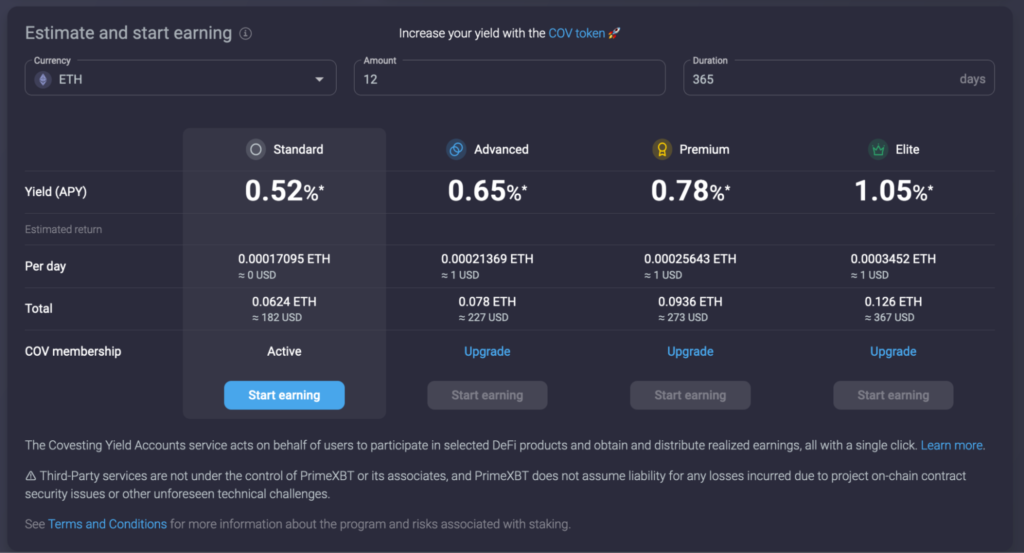Viewport: 1024px width, 553px height.
Task: Click the Yield (APY) row label
Action: click(x=56, y=192)
